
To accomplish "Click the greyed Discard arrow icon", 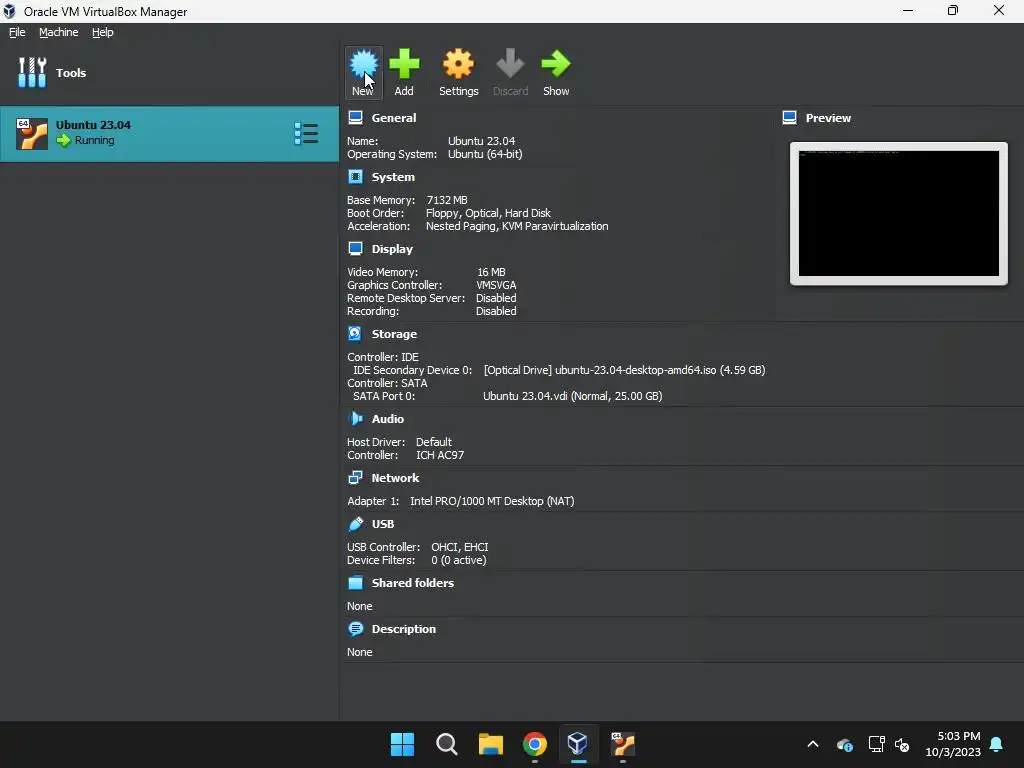I will click(510, 64).
